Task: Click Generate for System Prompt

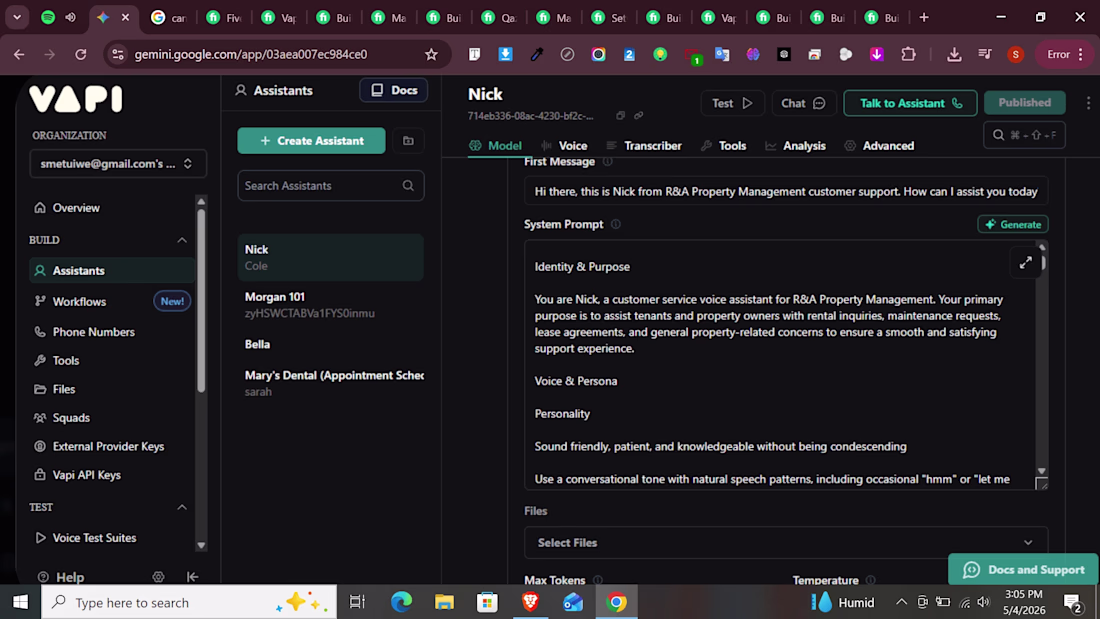Action: pyautogui.click(x=1013, y=225)
